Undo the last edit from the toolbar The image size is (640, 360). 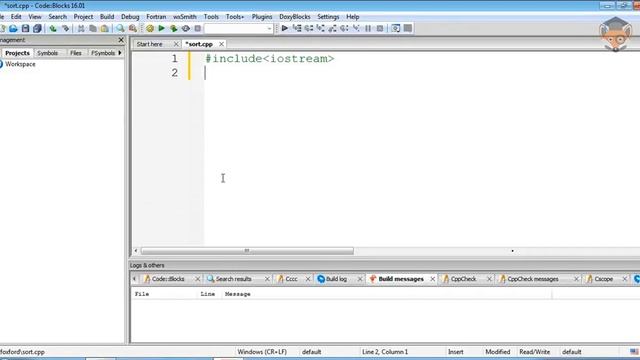(53, 29)
